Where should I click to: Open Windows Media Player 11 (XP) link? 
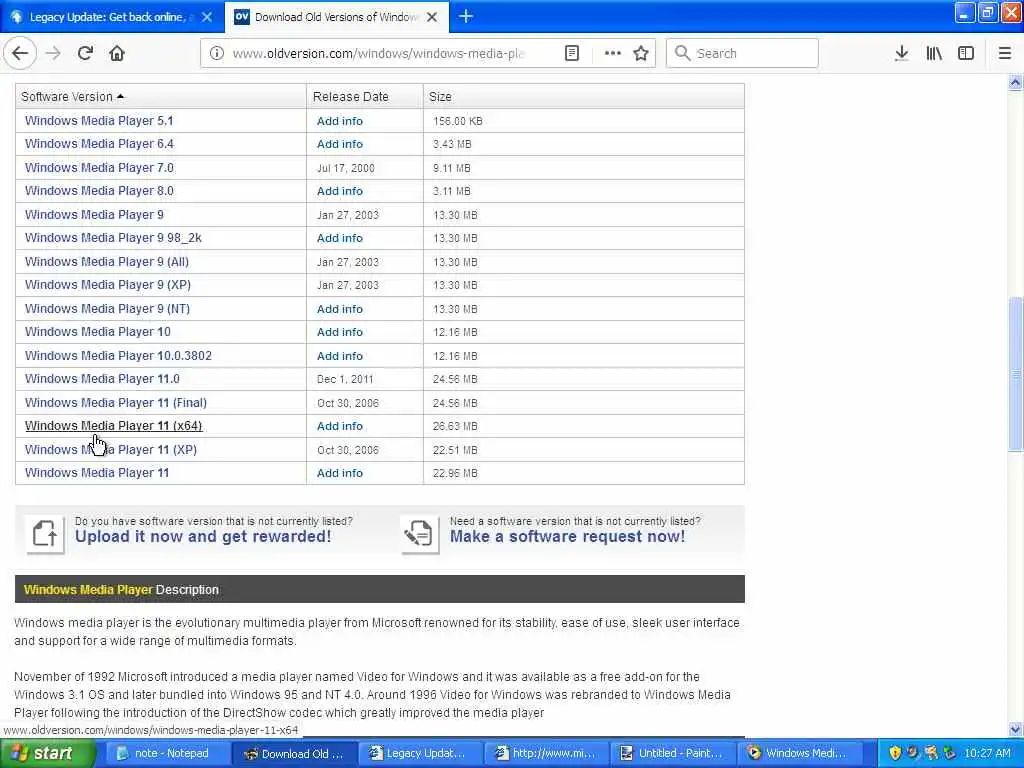coord(111,450)
